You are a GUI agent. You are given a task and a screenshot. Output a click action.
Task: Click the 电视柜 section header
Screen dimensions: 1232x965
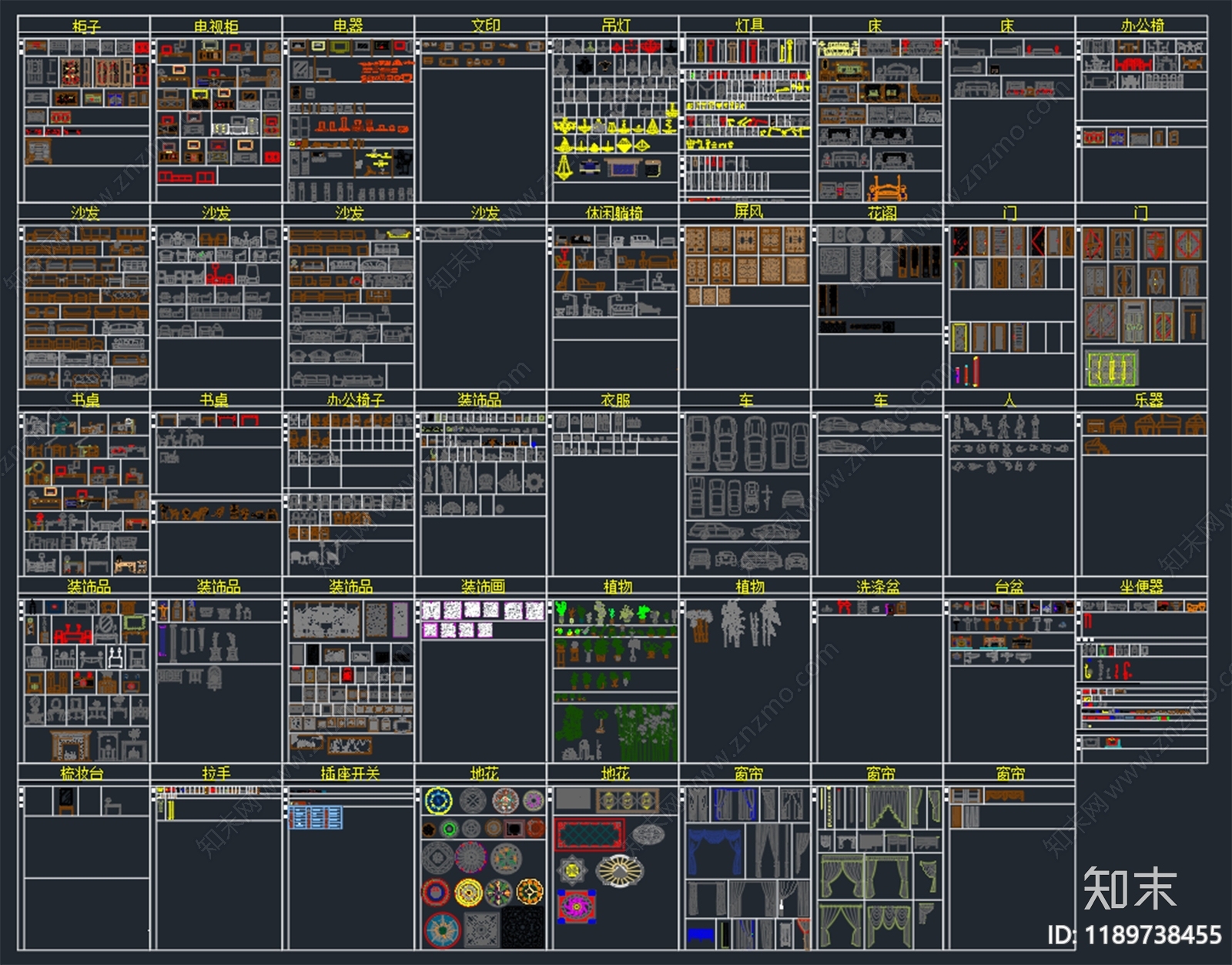[216, 26]
